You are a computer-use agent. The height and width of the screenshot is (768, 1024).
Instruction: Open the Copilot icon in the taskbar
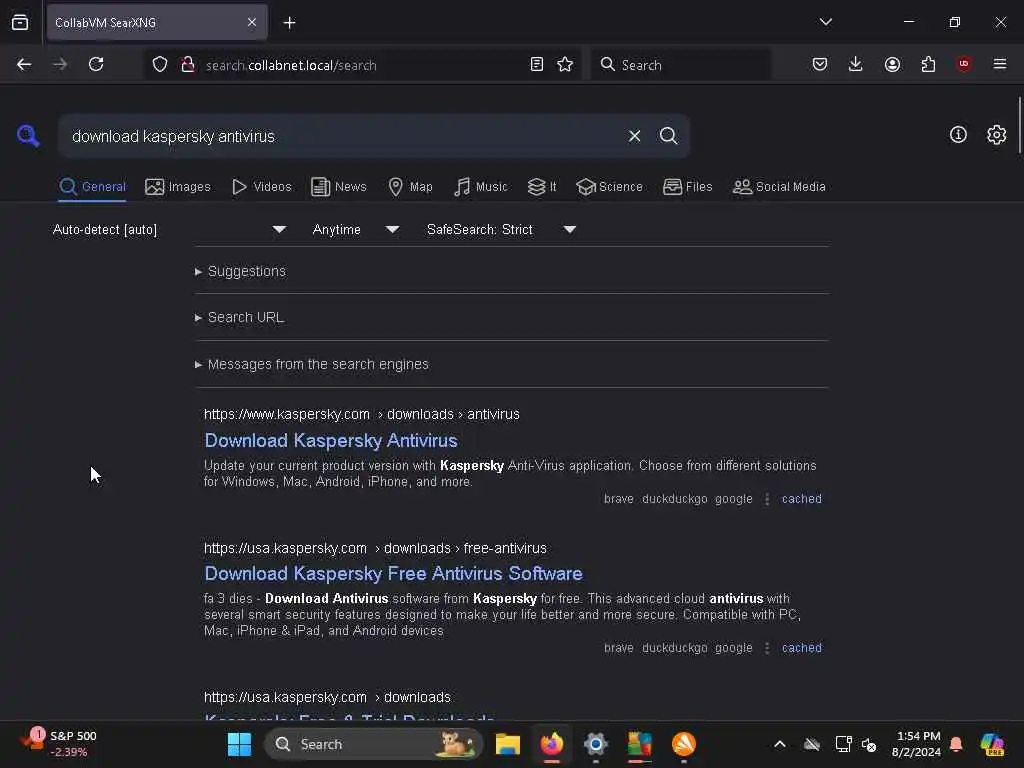[x=992, y=744]
